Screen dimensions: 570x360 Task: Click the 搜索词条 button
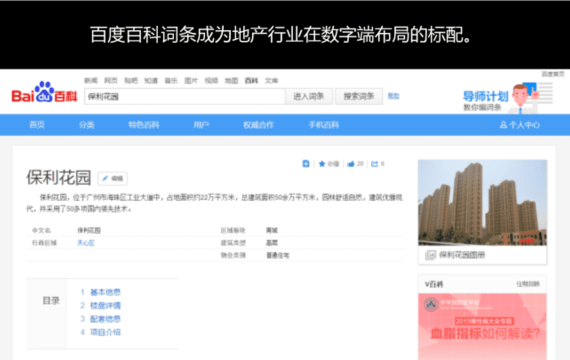point(359,96)
